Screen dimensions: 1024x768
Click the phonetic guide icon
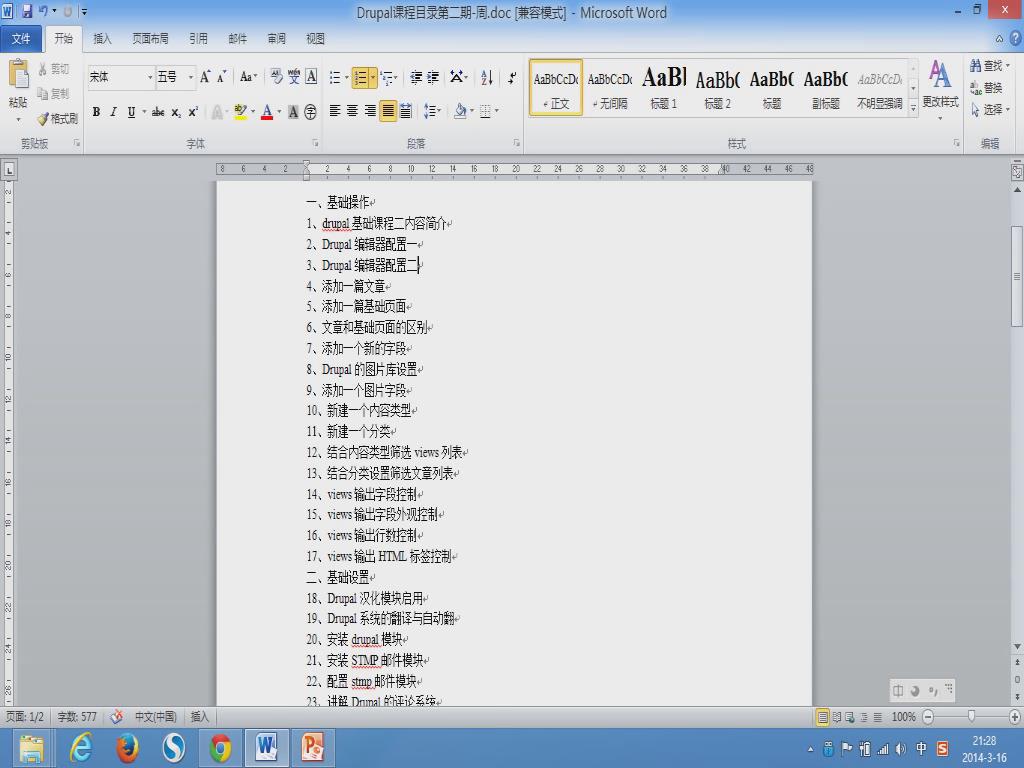pyautogui.click(x=294, y=77)
